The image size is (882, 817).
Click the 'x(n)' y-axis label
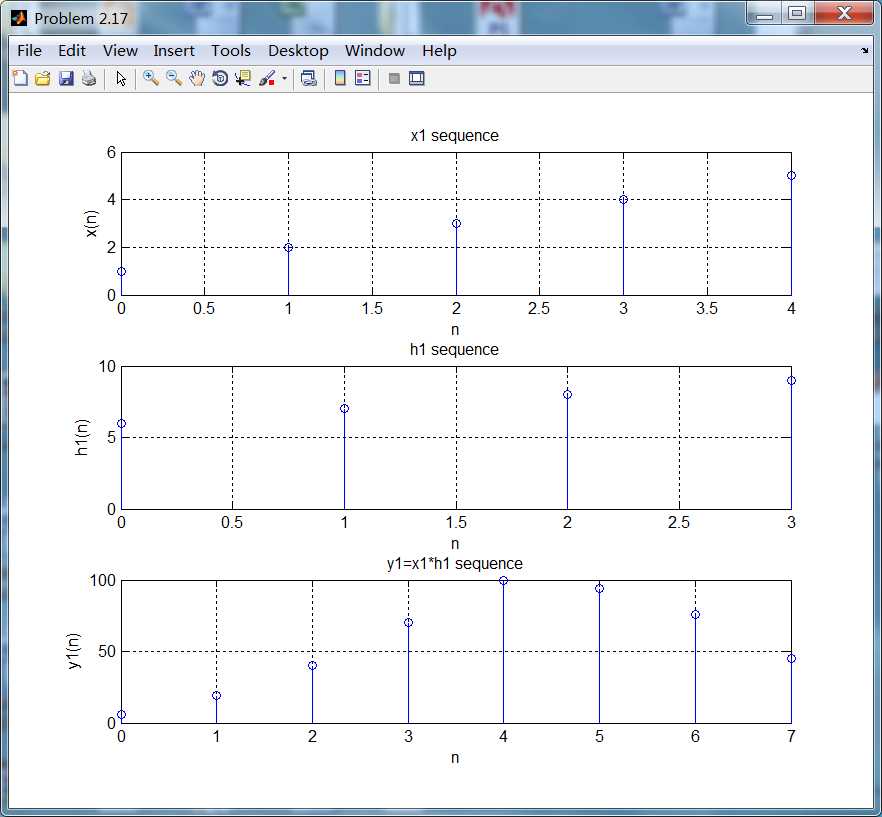91,223
